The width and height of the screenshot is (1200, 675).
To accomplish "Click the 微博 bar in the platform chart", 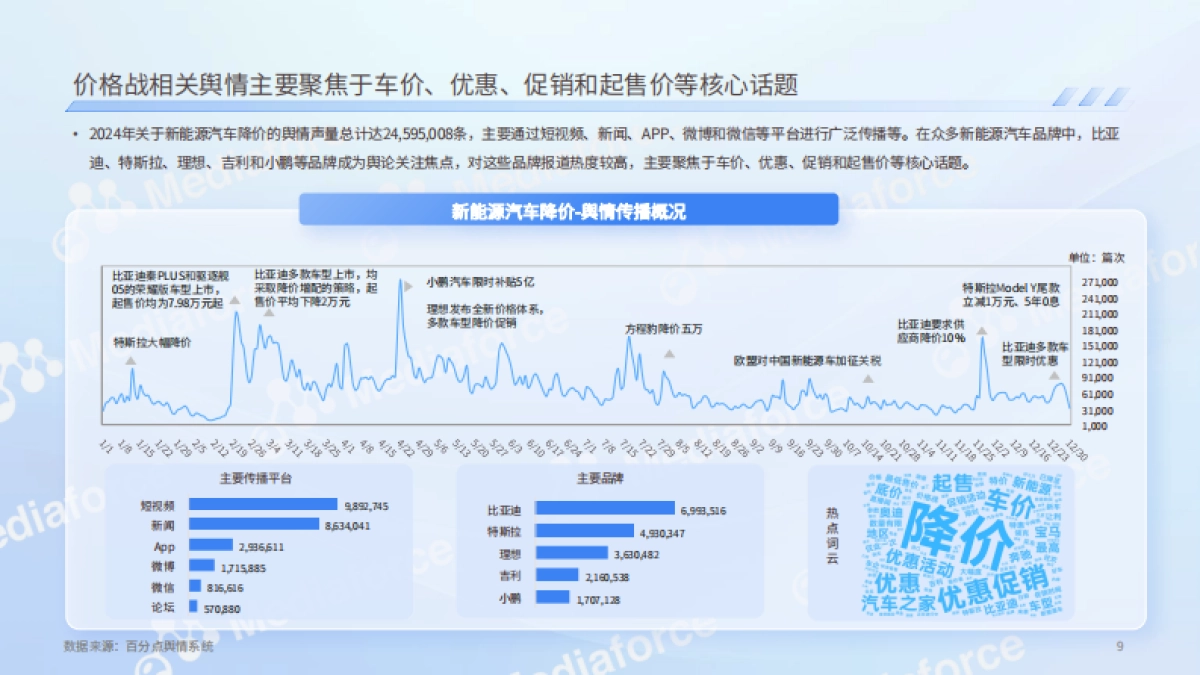I will [x=203, y=564].
